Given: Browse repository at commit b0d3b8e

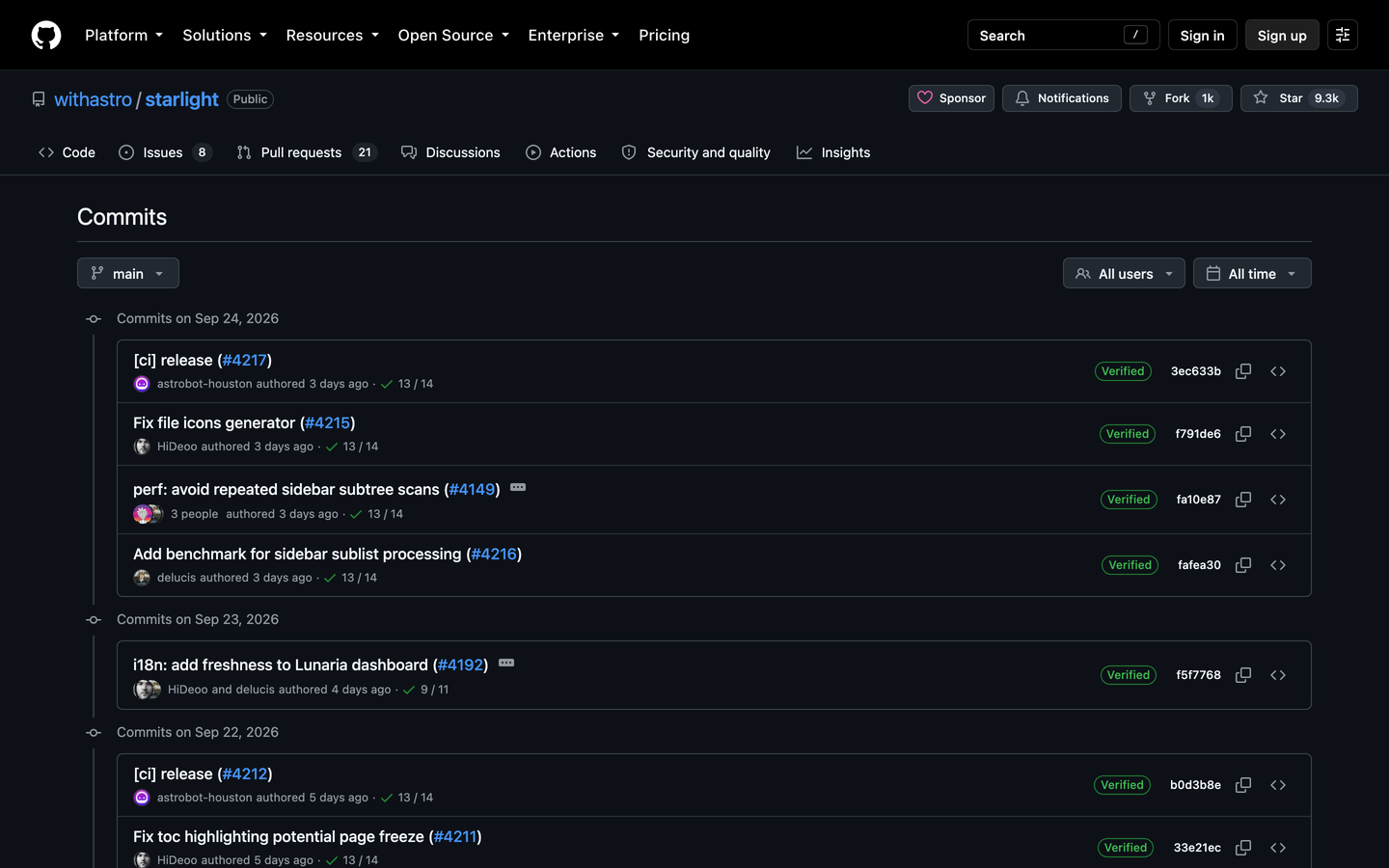Looking at the screenshot, I should tap(1278, 785).
